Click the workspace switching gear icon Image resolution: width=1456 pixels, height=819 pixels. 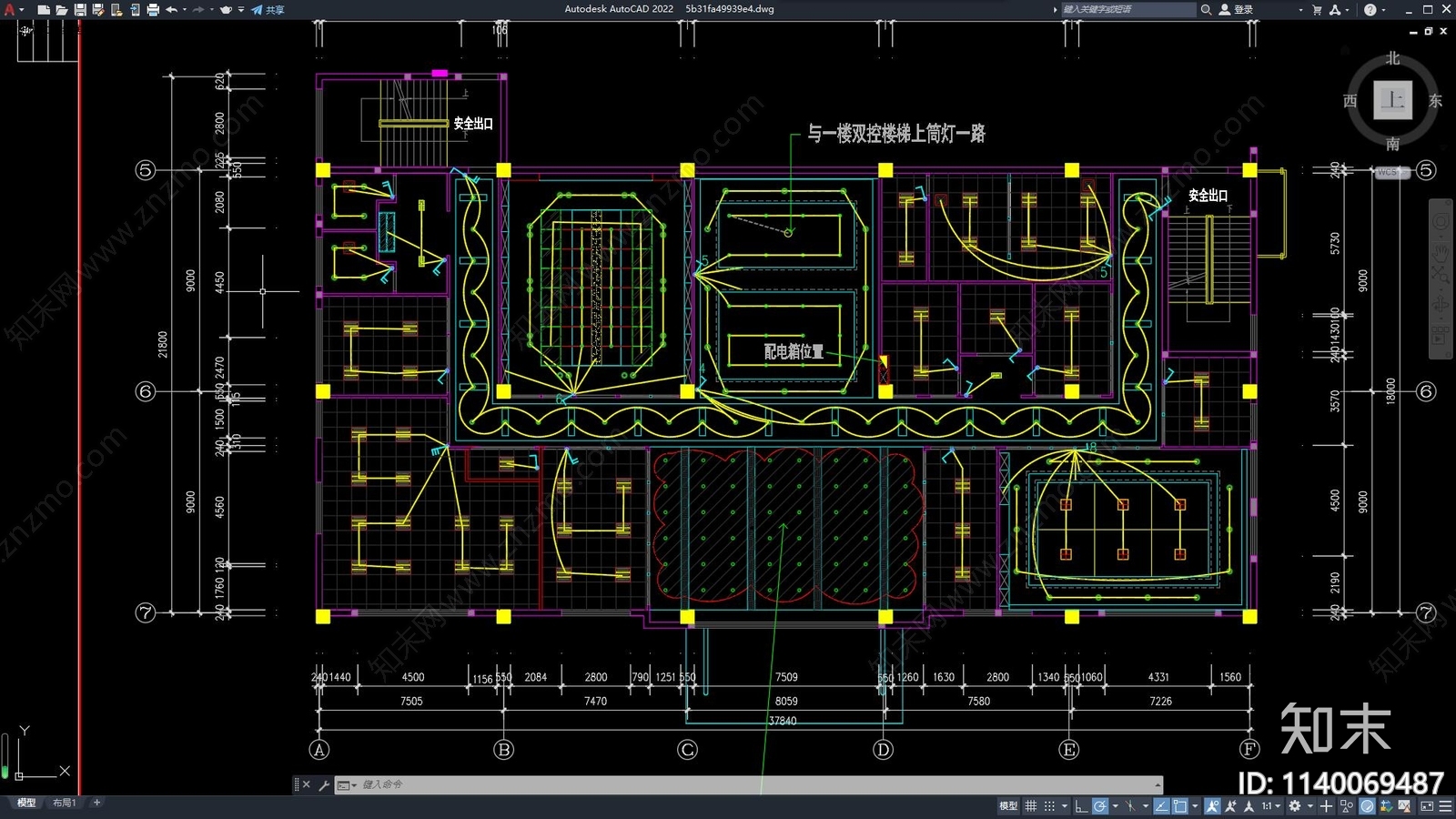point(1295,806)
